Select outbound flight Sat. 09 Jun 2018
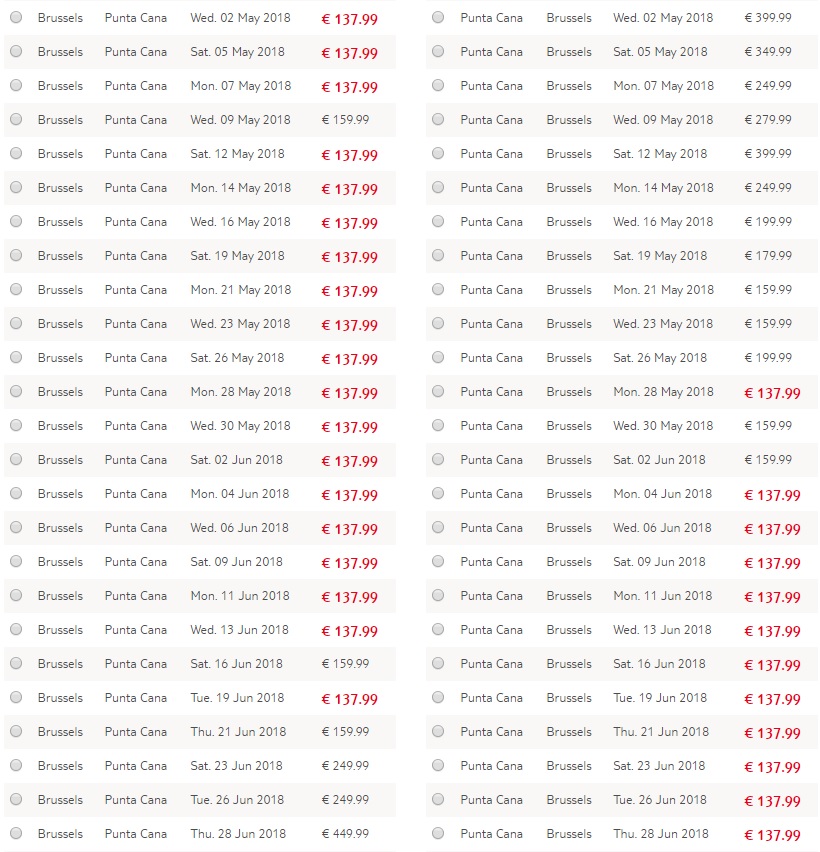This screenshot has width=820, height=852. click(16, 561)
